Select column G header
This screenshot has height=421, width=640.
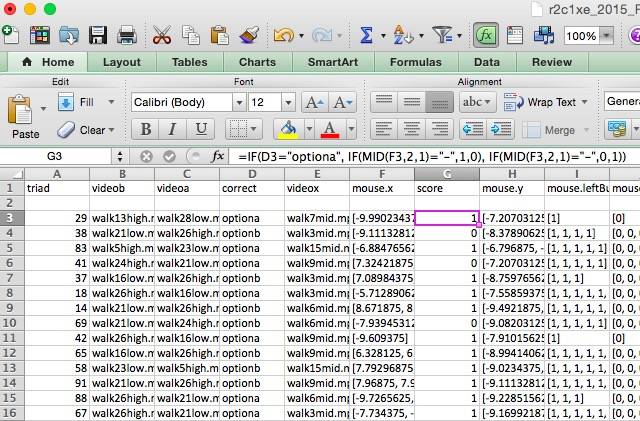(x=447, y=174)
